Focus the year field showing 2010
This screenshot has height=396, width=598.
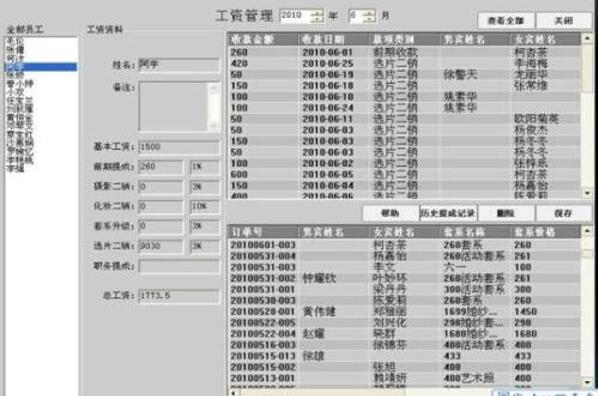tap(296, 16)
